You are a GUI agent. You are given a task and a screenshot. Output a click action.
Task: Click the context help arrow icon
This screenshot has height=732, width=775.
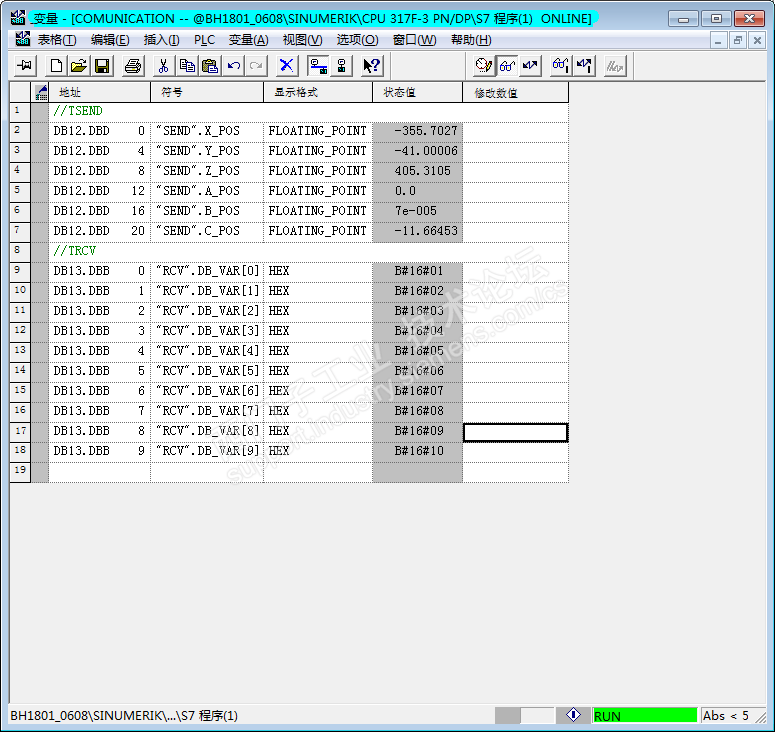tap(372, 66)
